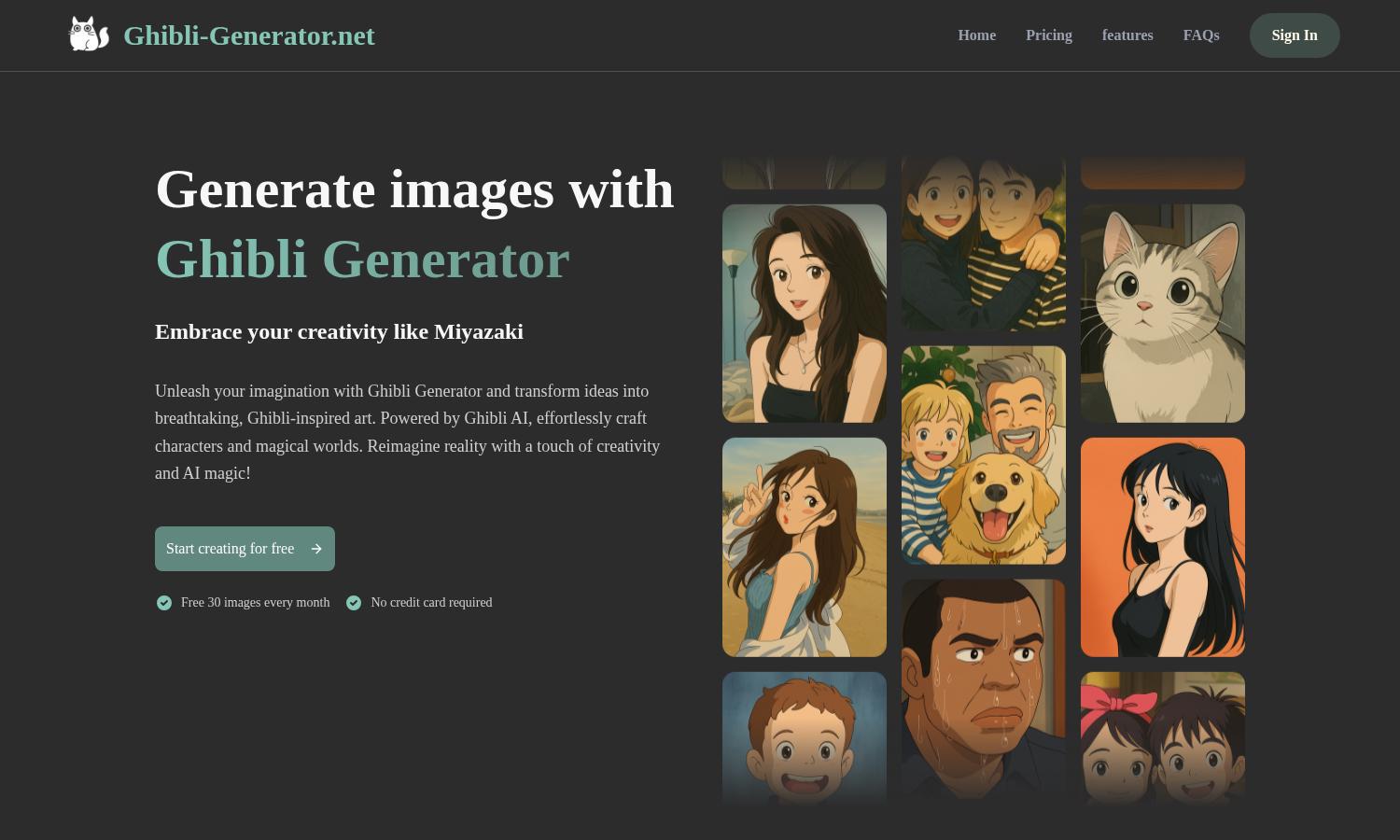The image size is (1400, 840).
Task: Click checkmark icon beside No credit card
Action: [x=354, y=603]
